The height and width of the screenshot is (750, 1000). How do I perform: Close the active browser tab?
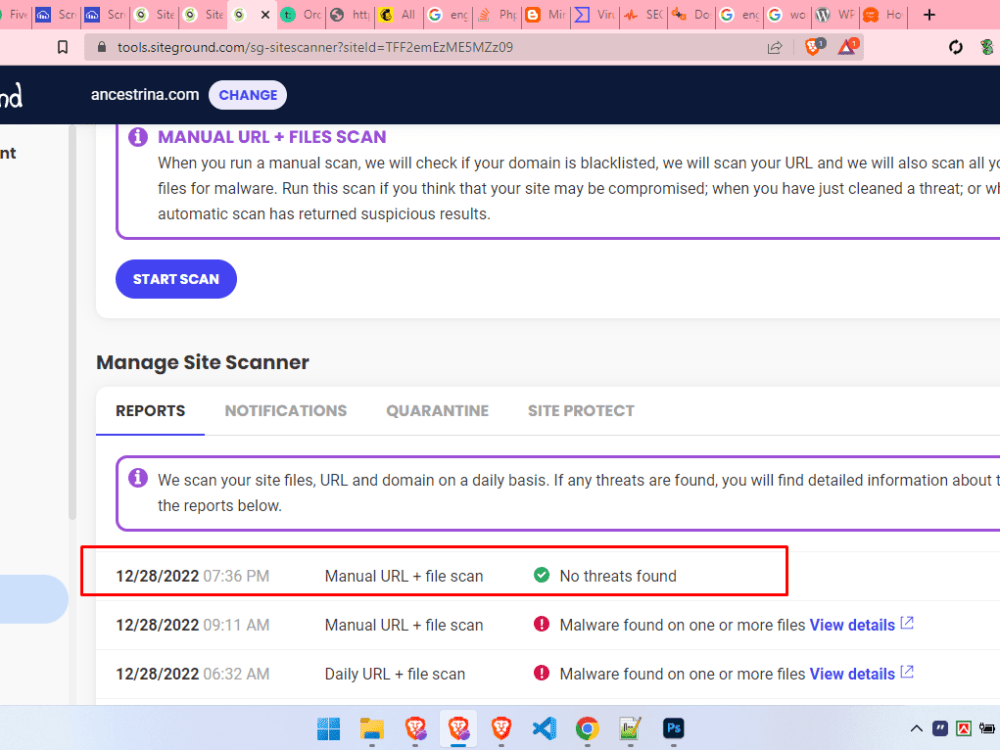[x=265, y=15]
